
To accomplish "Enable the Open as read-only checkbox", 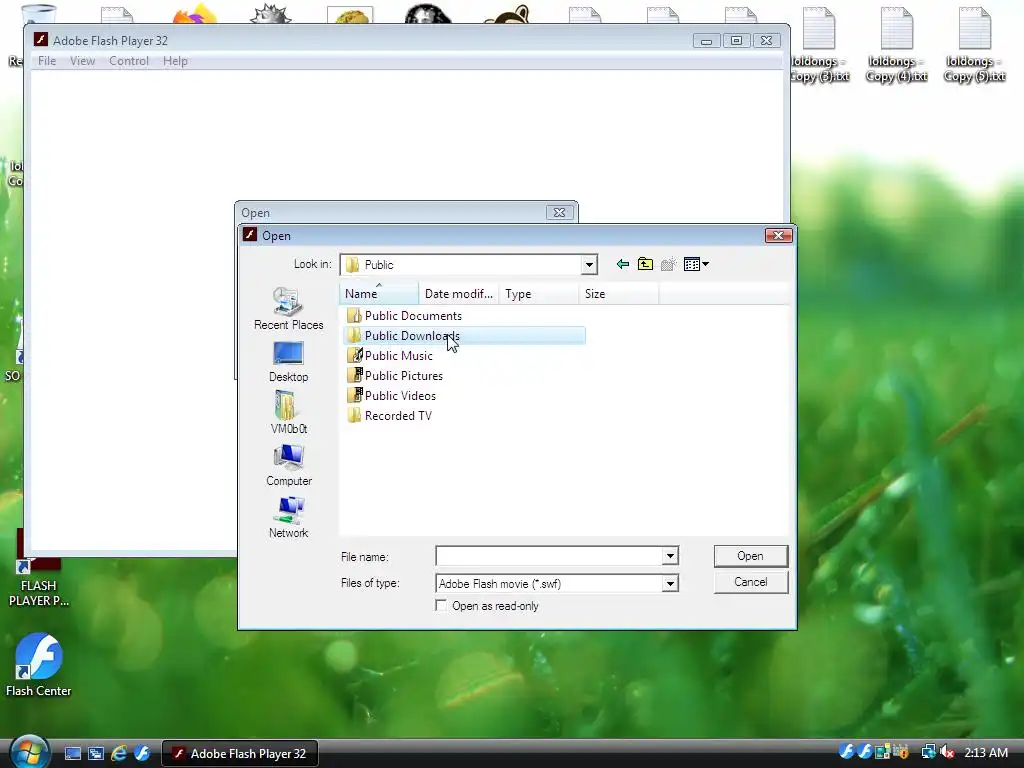I will click(441, 606).
